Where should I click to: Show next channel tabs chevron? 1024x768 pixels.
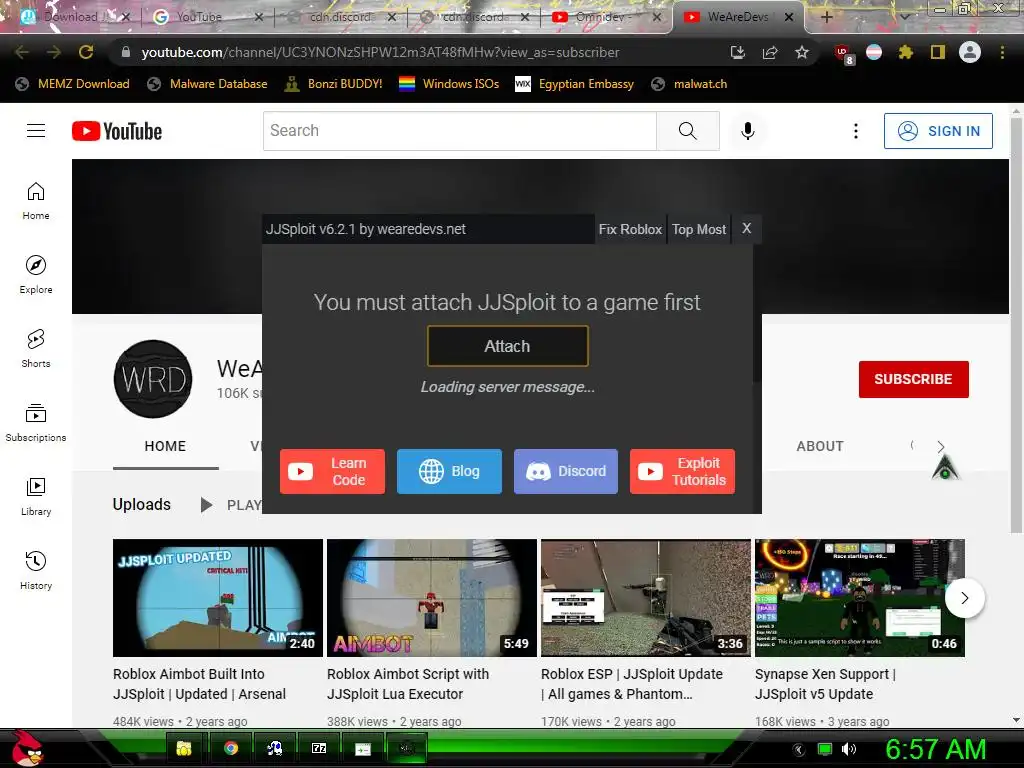pos(940,447)
